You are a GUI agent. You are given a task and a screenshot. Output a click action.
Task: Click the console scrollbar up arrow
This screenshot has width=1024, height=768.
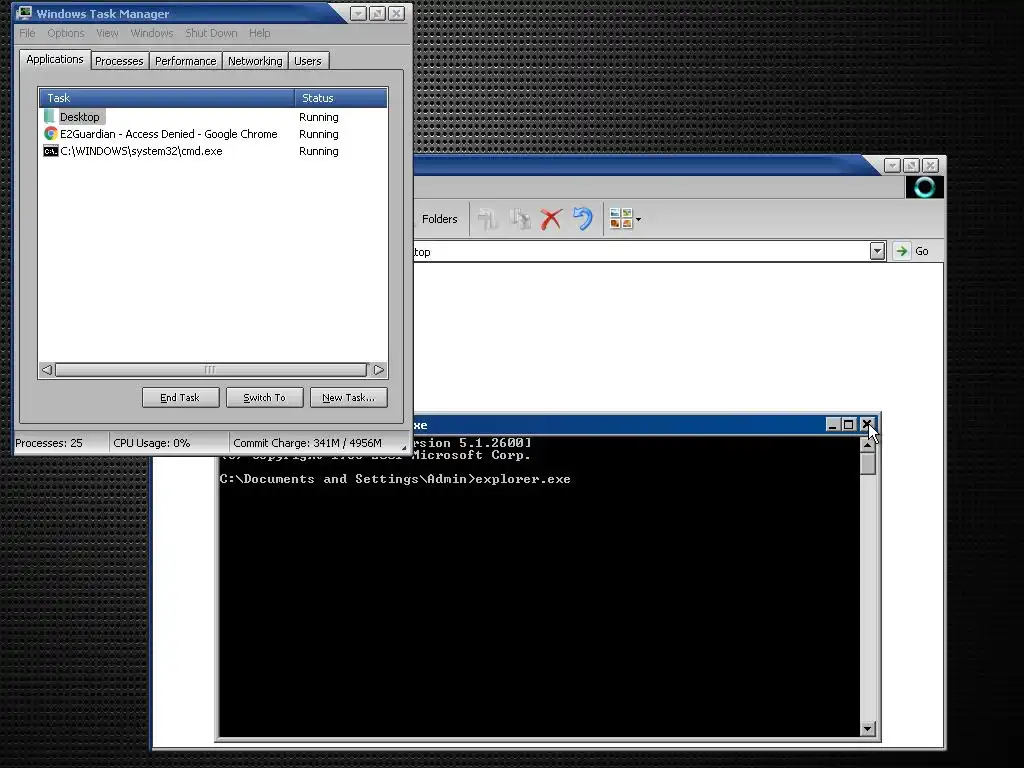(867, 444)
